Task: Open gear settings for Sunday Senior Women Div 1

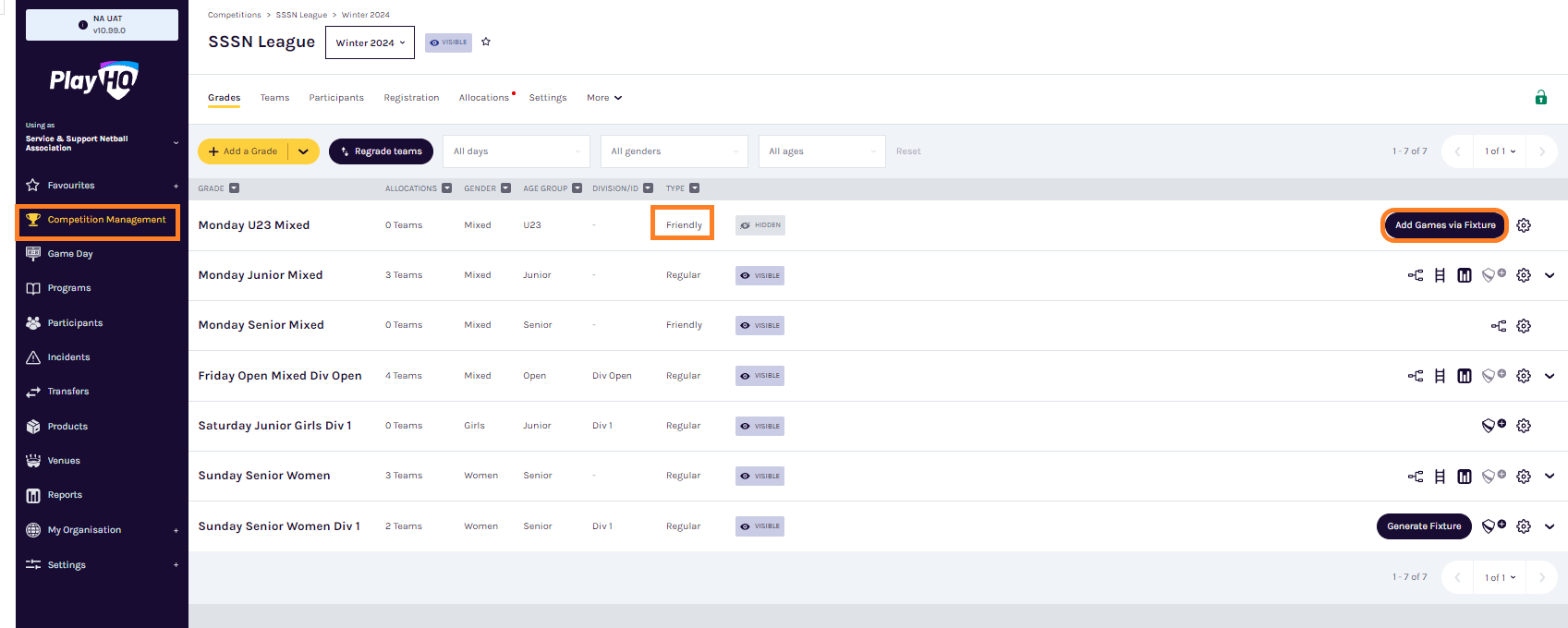Action: [1524, 526]
